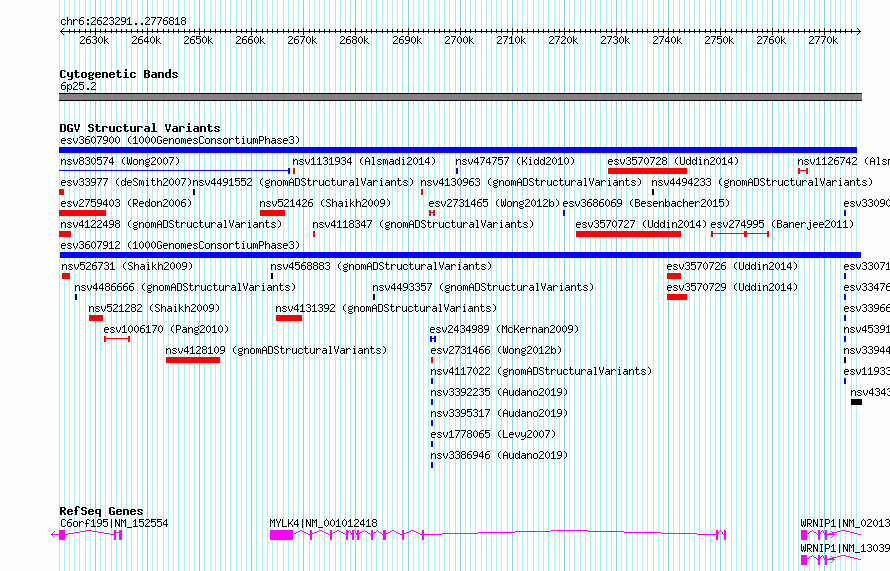Click the 6p25.2 cytogenetic band bar
Screen dimensions: 890x571
460,97
